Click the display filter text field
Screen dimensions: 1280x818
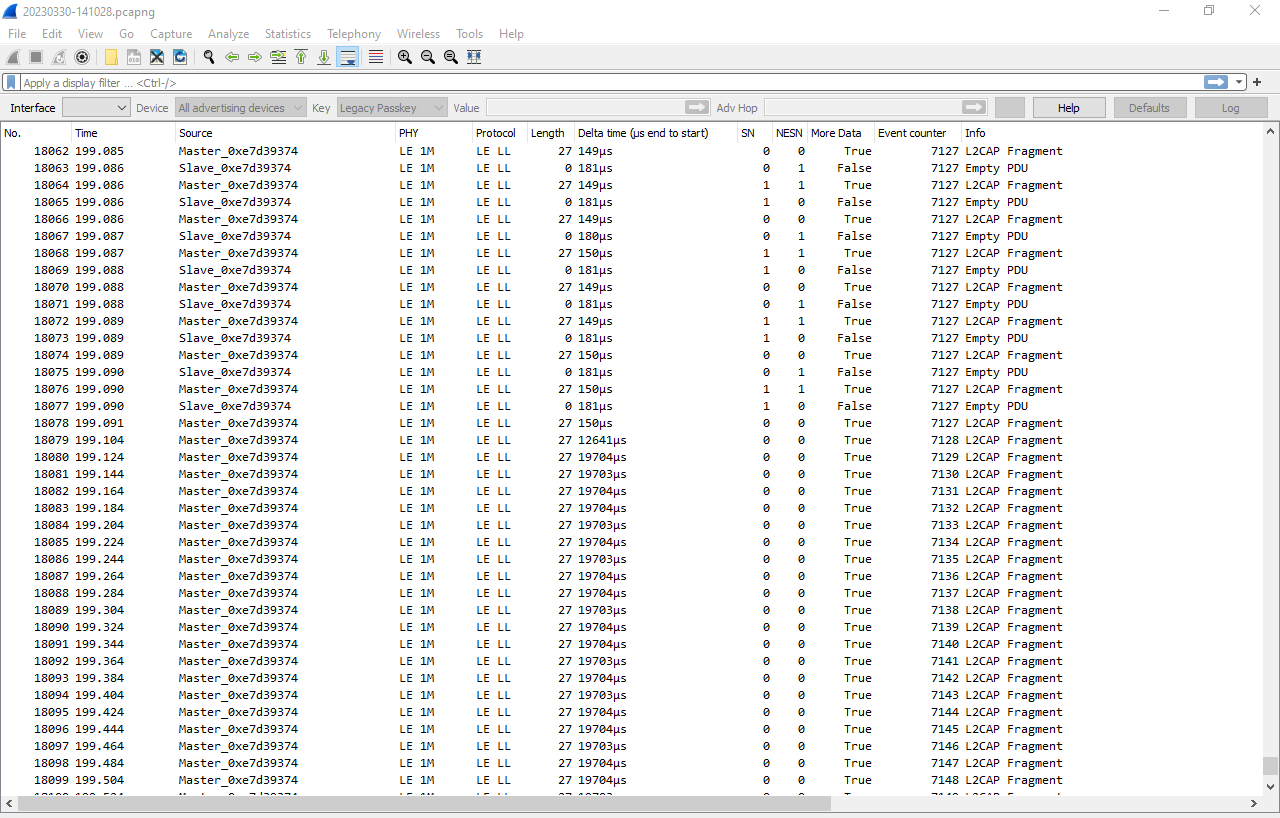click(x=610, y=82)
